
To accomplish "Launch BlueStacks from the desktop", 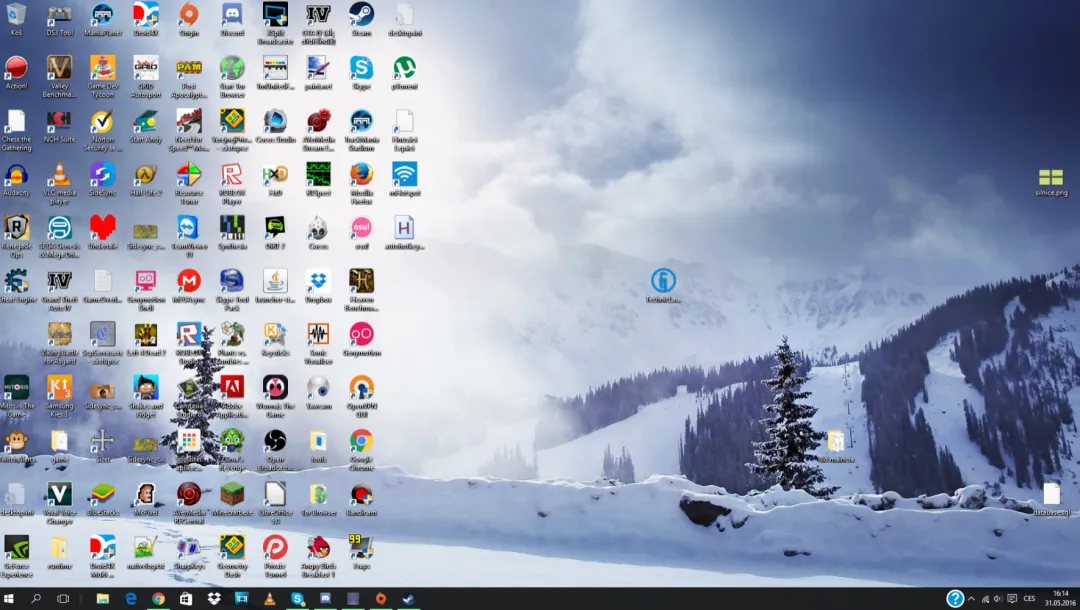I will coord(103,499).
